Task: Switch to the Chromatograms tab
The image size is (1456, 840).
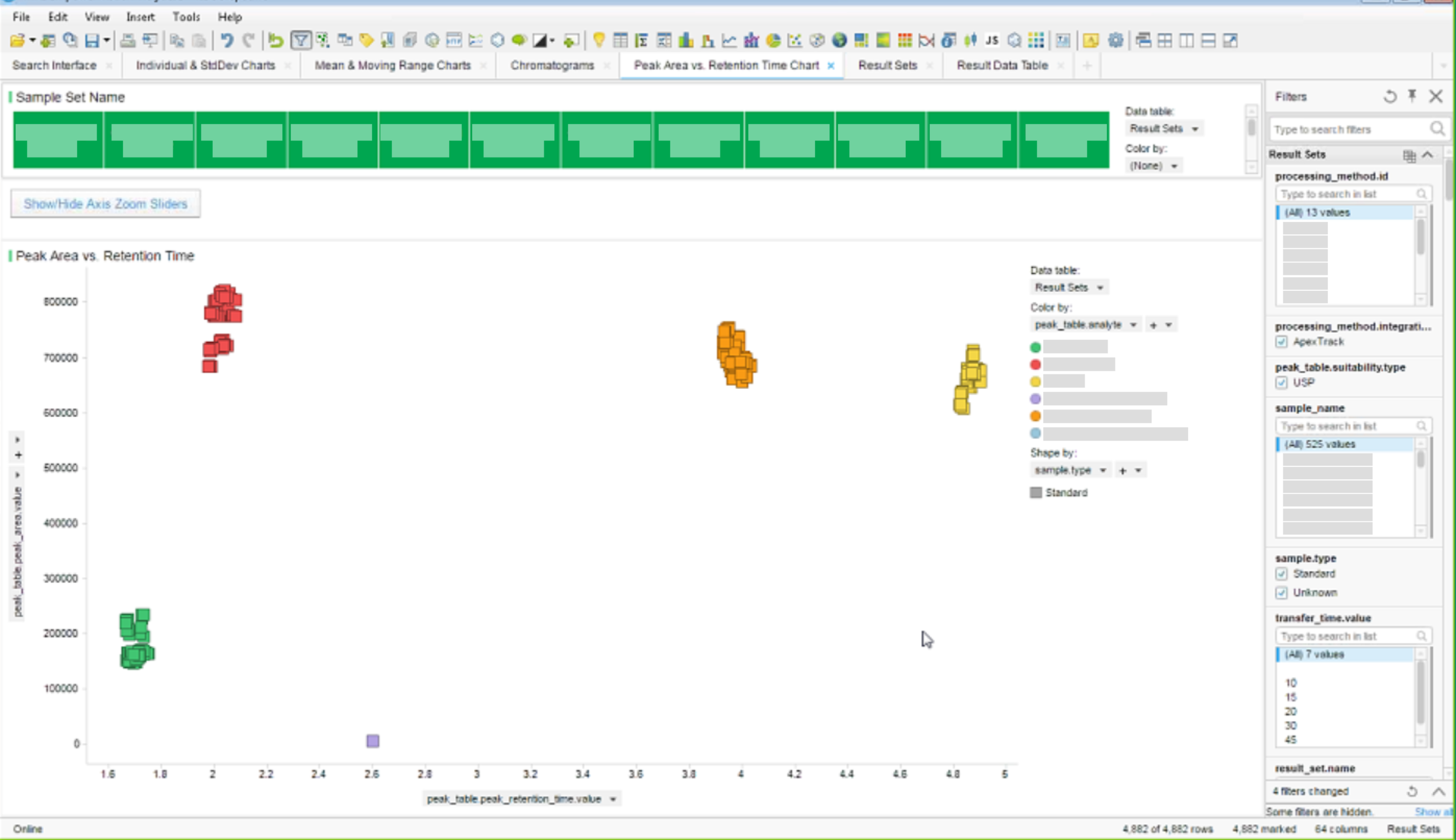Action: click(551, 65)
